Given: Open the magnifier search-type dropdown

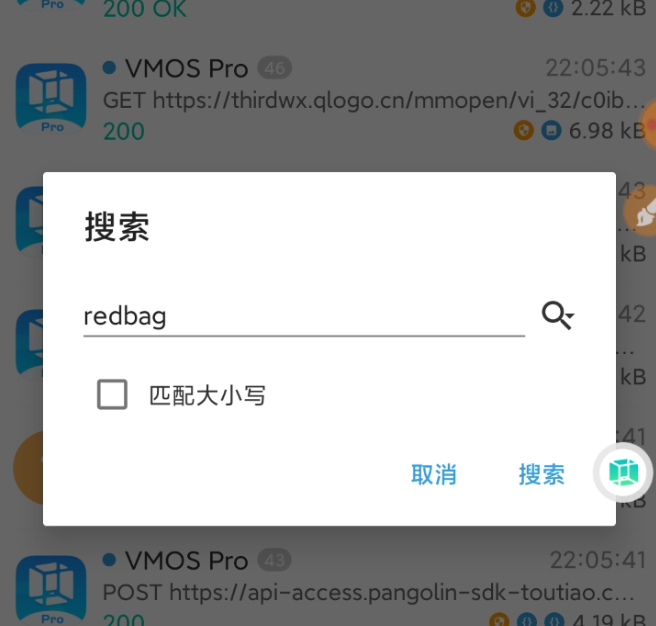Looking at the screenshot, I should click(x=558, y=315).
